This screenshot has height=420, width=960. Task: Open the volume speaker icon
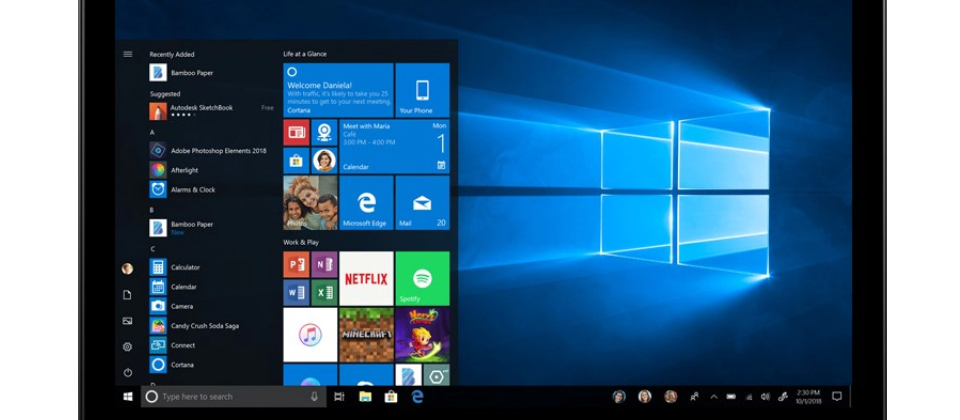765,397
